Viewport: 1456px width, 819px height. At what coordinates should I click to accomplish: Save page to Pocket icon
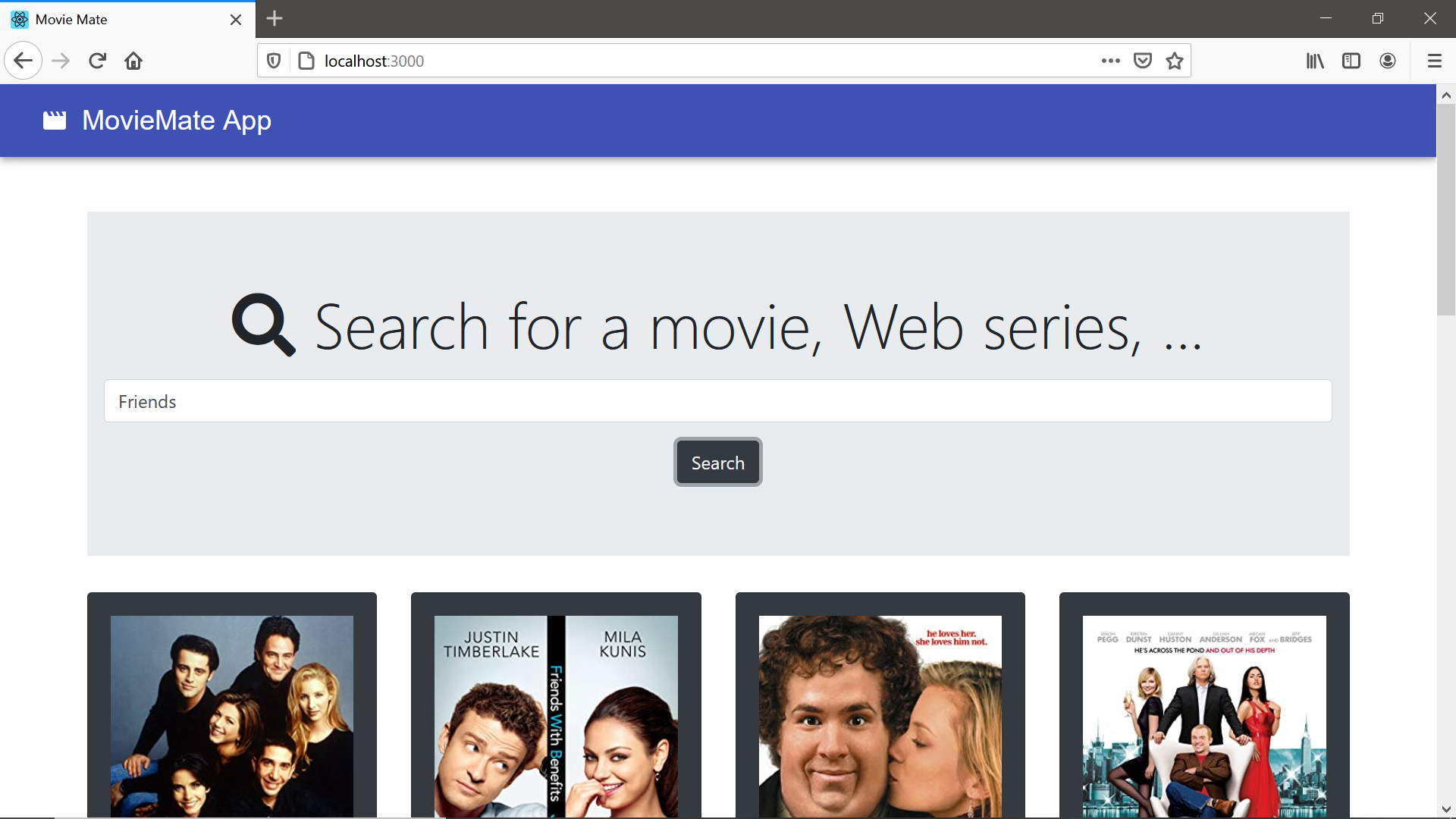1143,61
